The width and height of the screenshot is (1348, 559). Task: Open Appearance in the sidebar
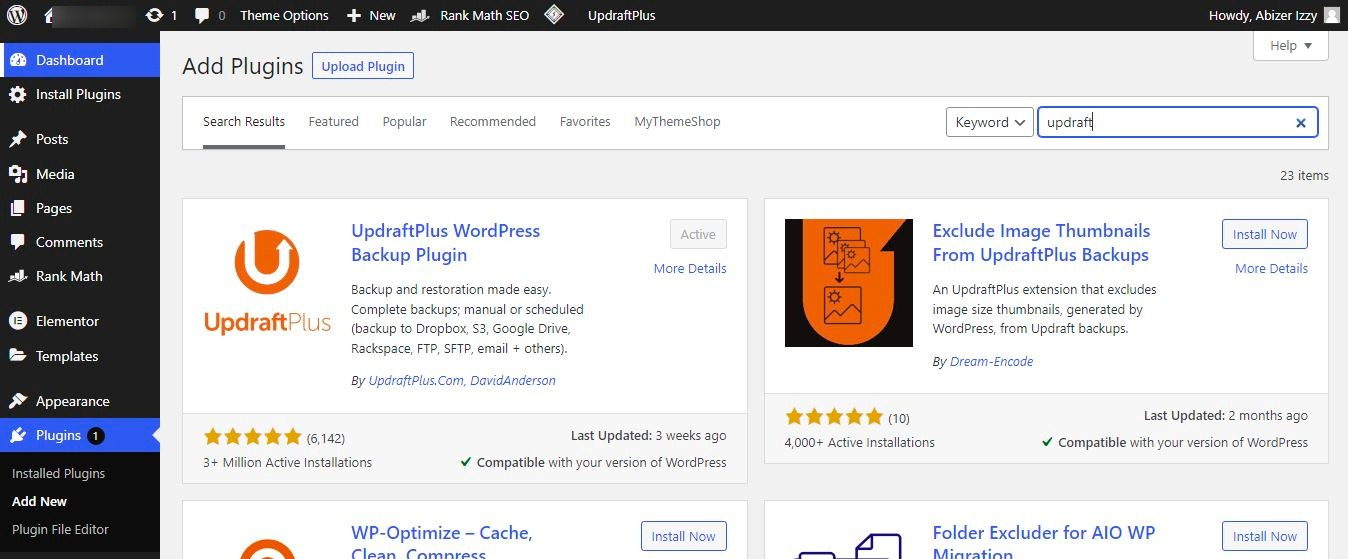(80, 401)
